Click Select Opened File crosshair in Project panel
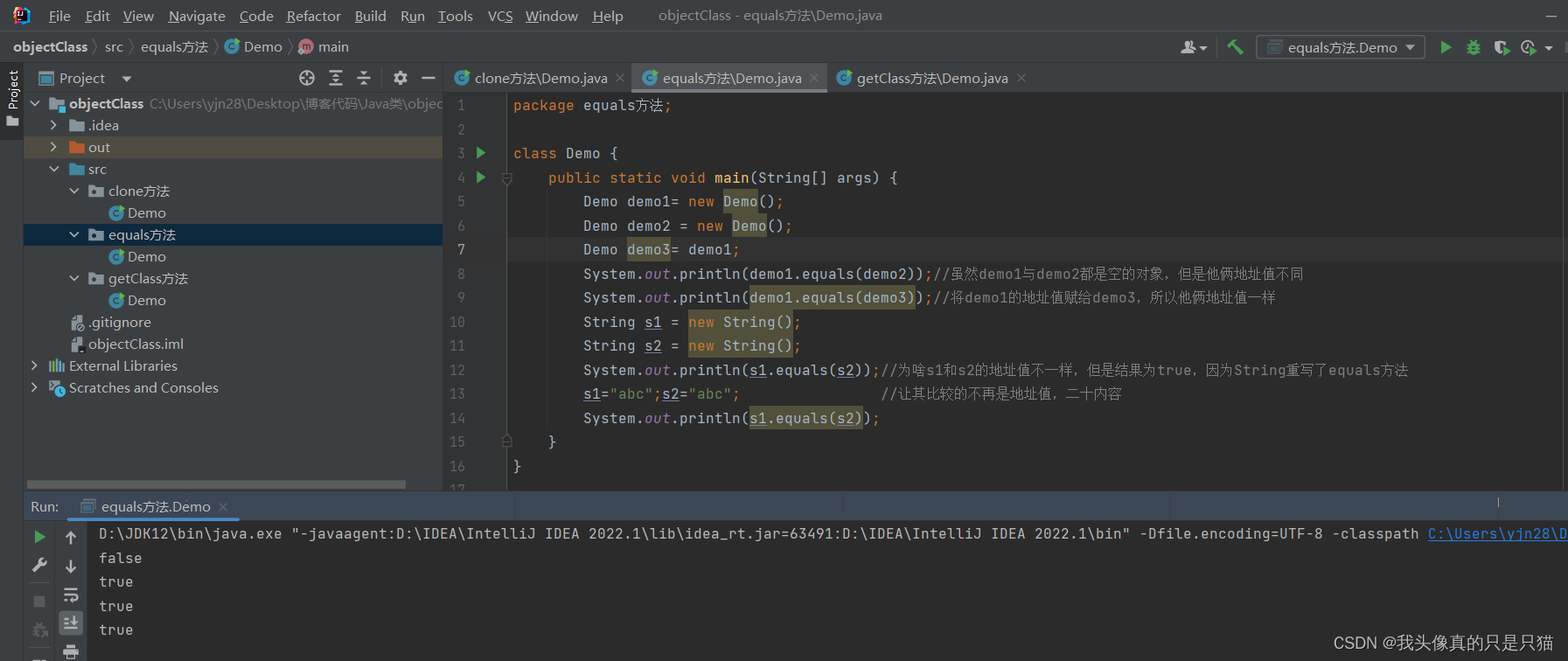The image size is (1568, 661). [x=307, y=78]
